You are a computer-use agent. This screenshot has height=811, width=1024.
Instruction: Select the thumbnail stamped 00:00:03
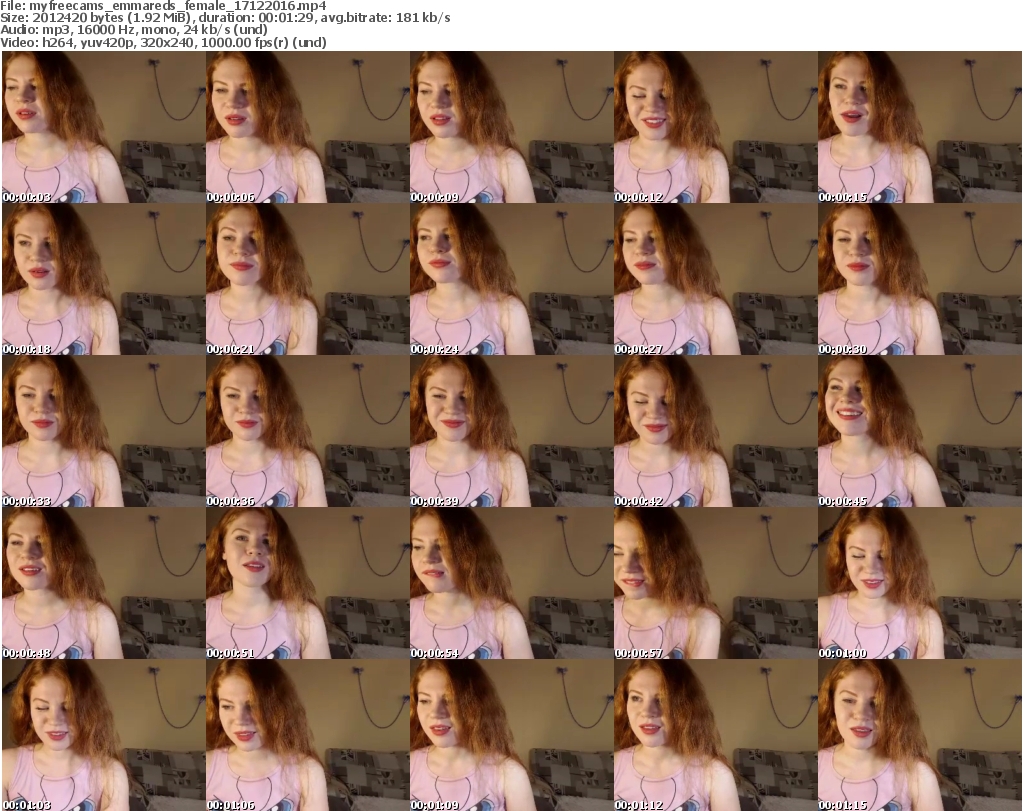pyautogui.click(x=104, y=127)
